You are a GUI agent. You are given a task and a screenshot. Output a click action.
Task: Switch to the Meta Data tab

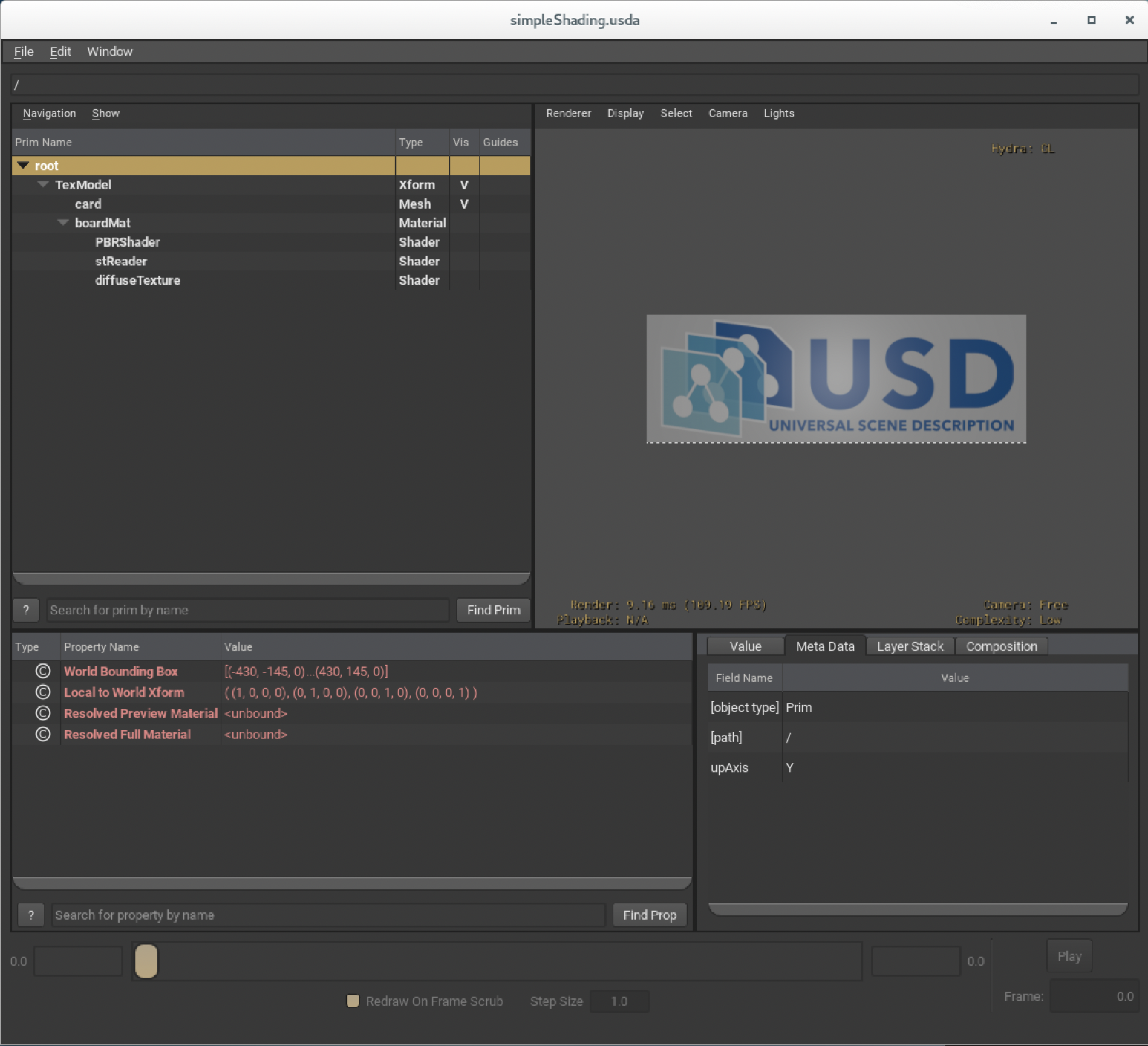coord(825,646)
